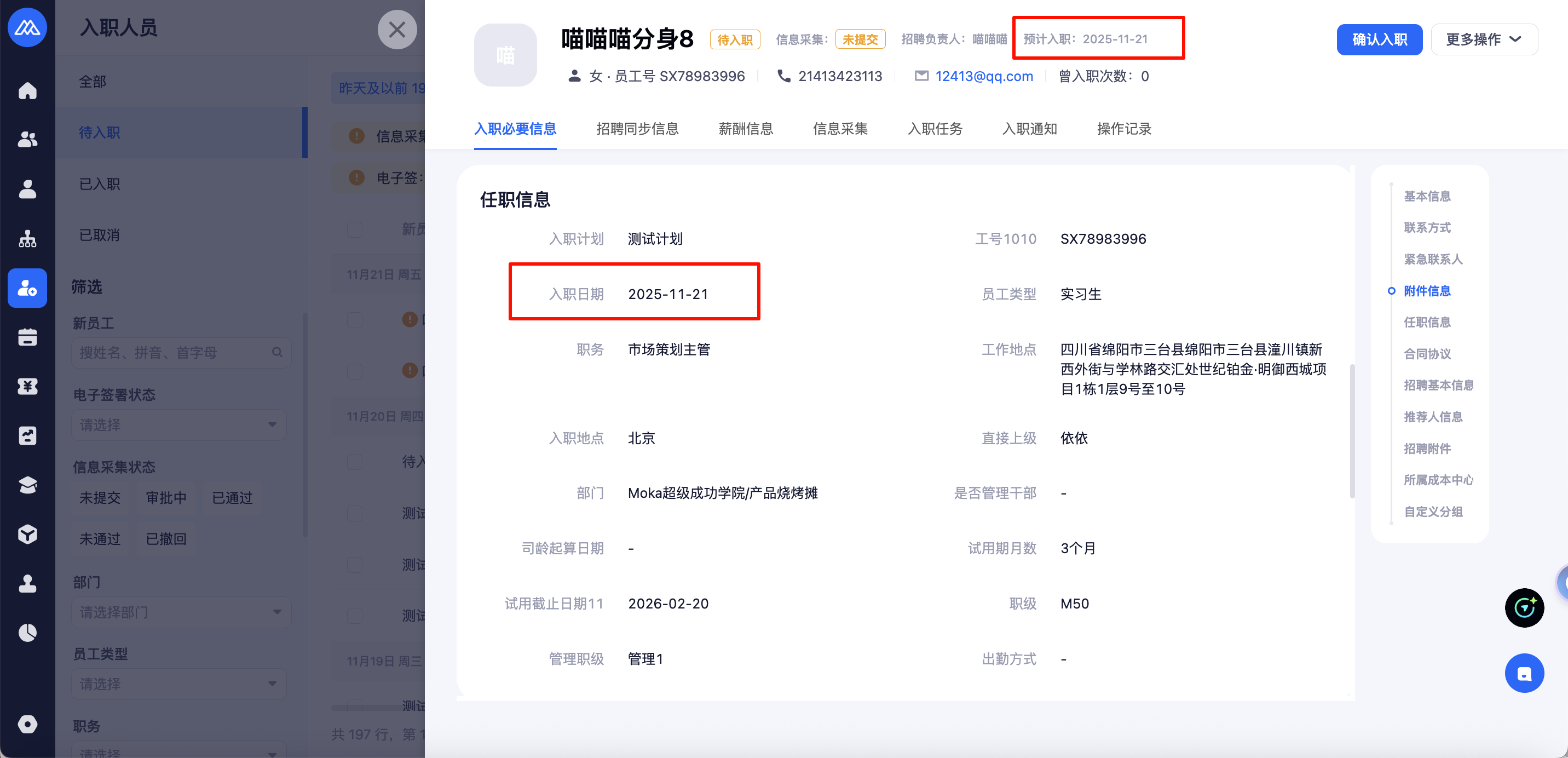Click the 确认入职 button
This screenshot has width=1568, height=758.
(x=1379, y=39)
